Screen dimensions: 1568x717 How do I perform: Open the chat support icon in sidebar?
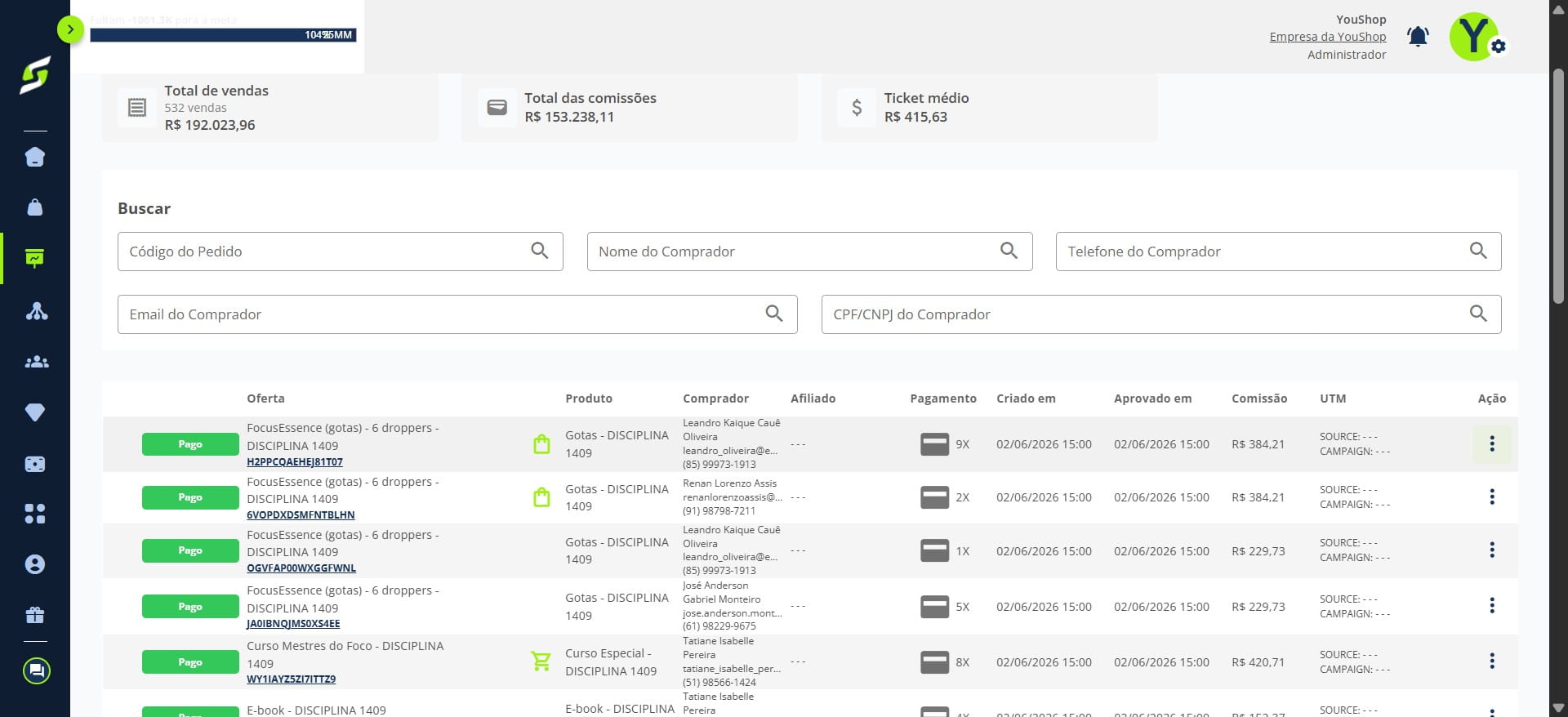click(37, 671)
